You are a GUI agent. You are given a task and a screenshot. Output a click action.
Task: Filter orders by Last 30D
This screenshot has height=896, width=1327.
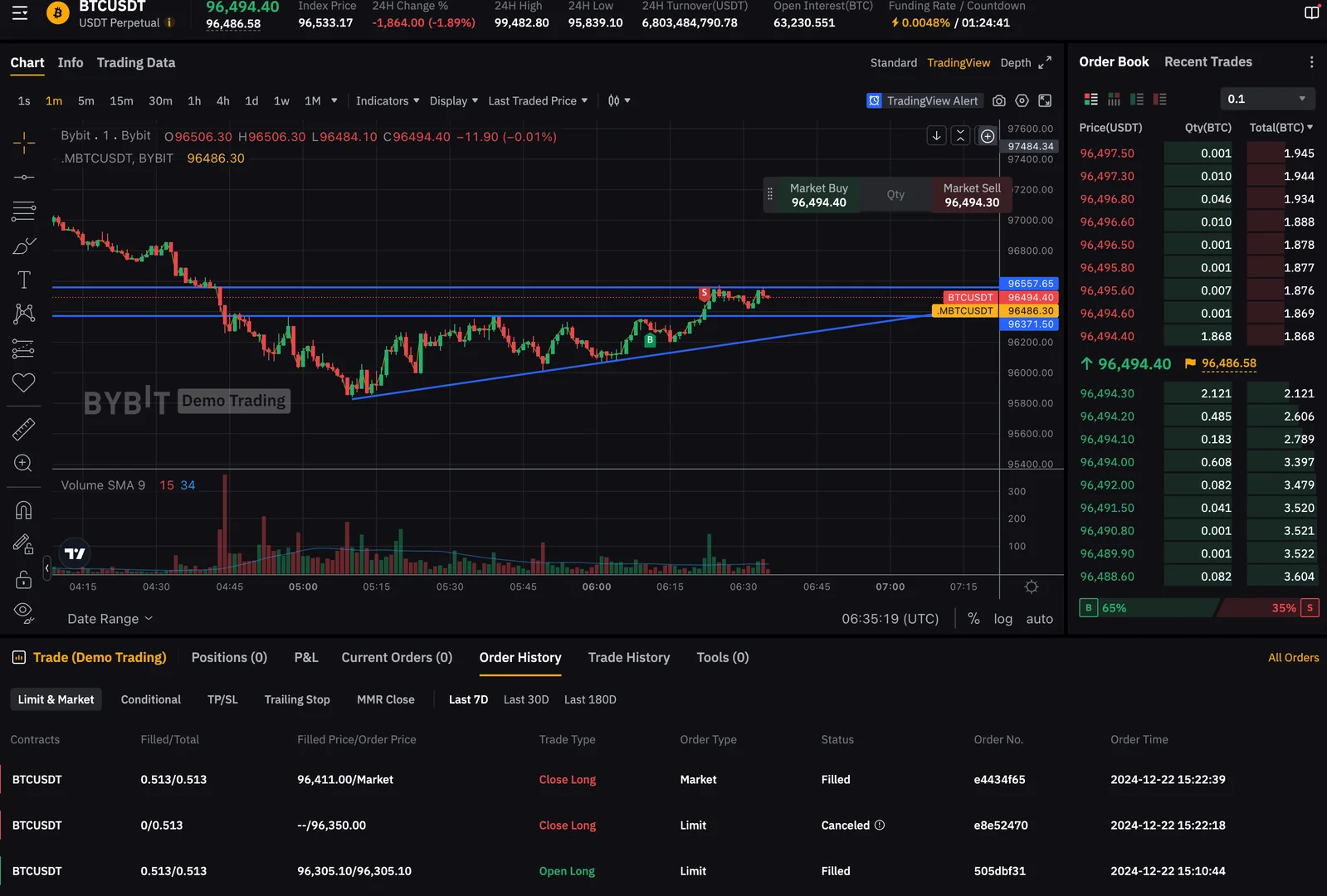(526, 699)
